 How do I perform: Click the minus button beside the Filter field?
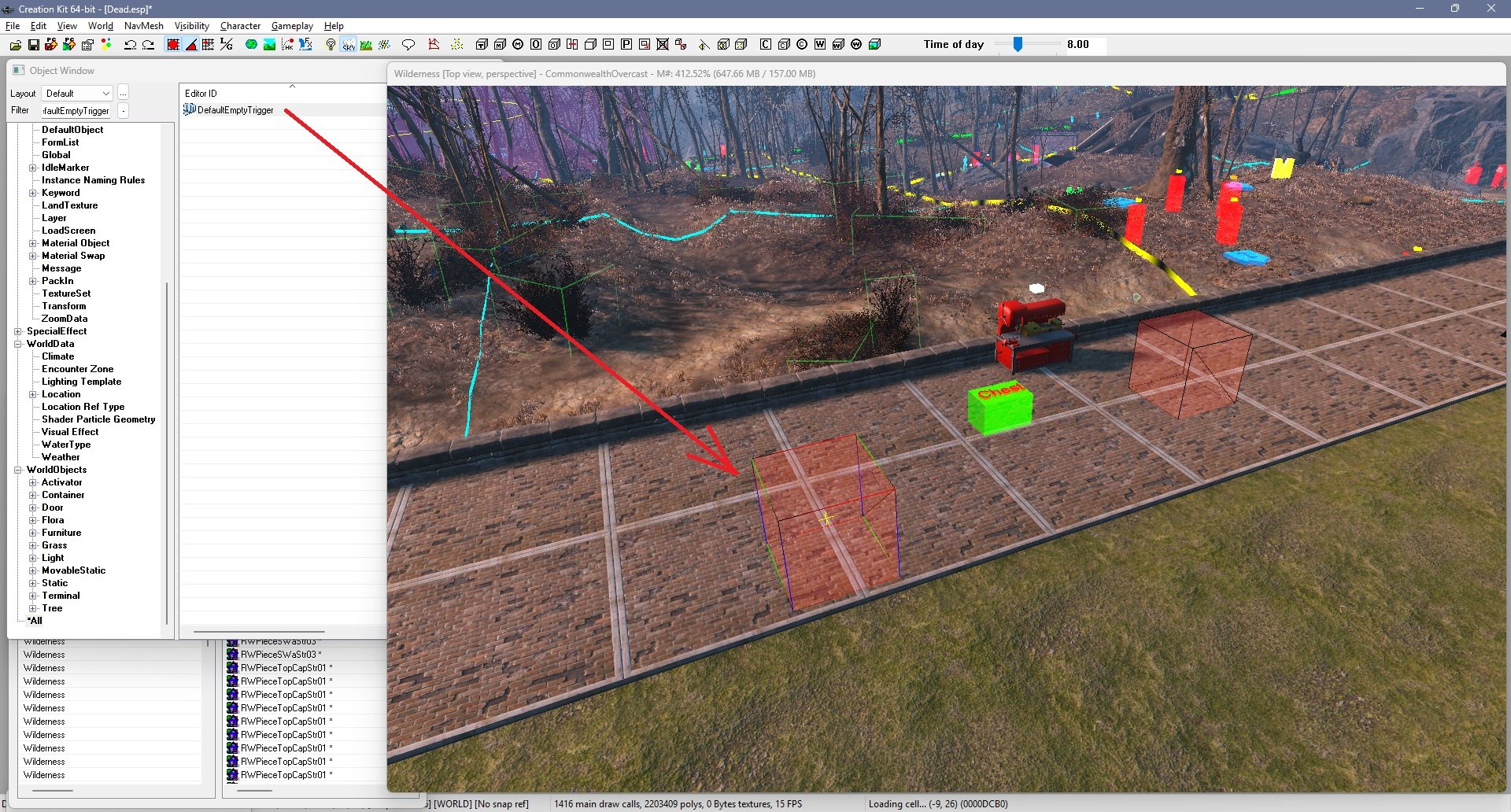[x=124, y=111]
